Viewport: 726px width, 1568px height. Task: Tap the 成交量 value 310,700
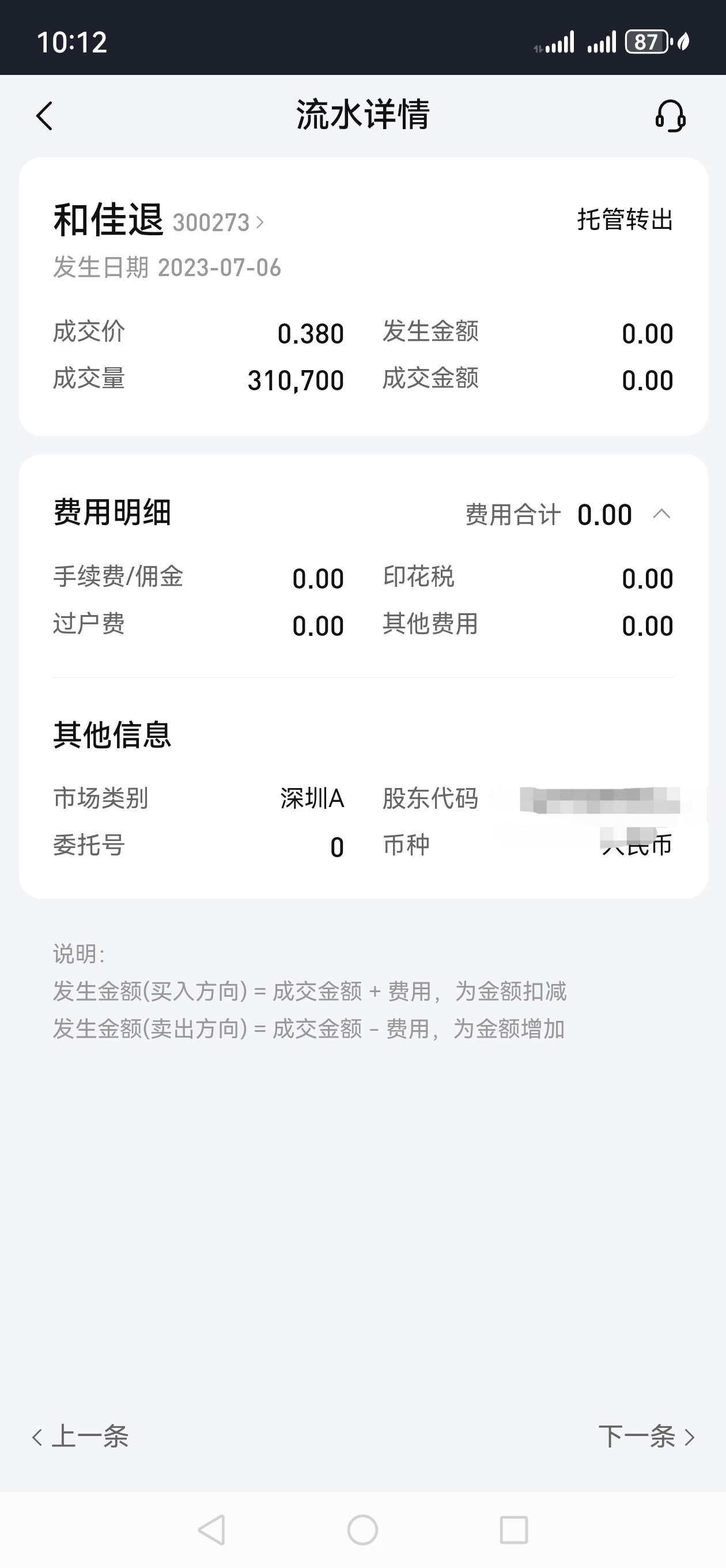[x=296, y=380]
